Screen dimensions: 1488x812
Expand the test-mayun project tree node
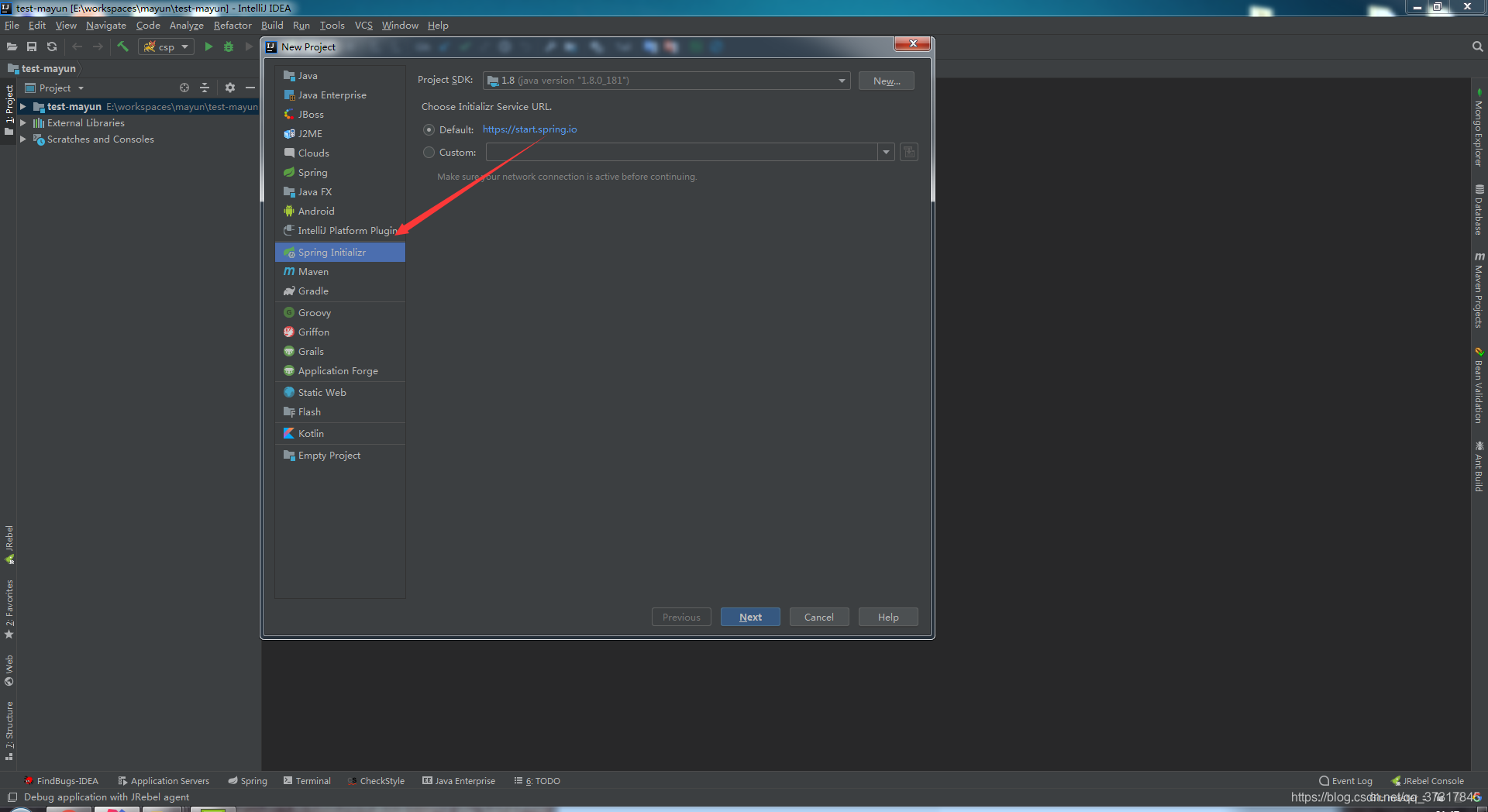click(23, 106)
